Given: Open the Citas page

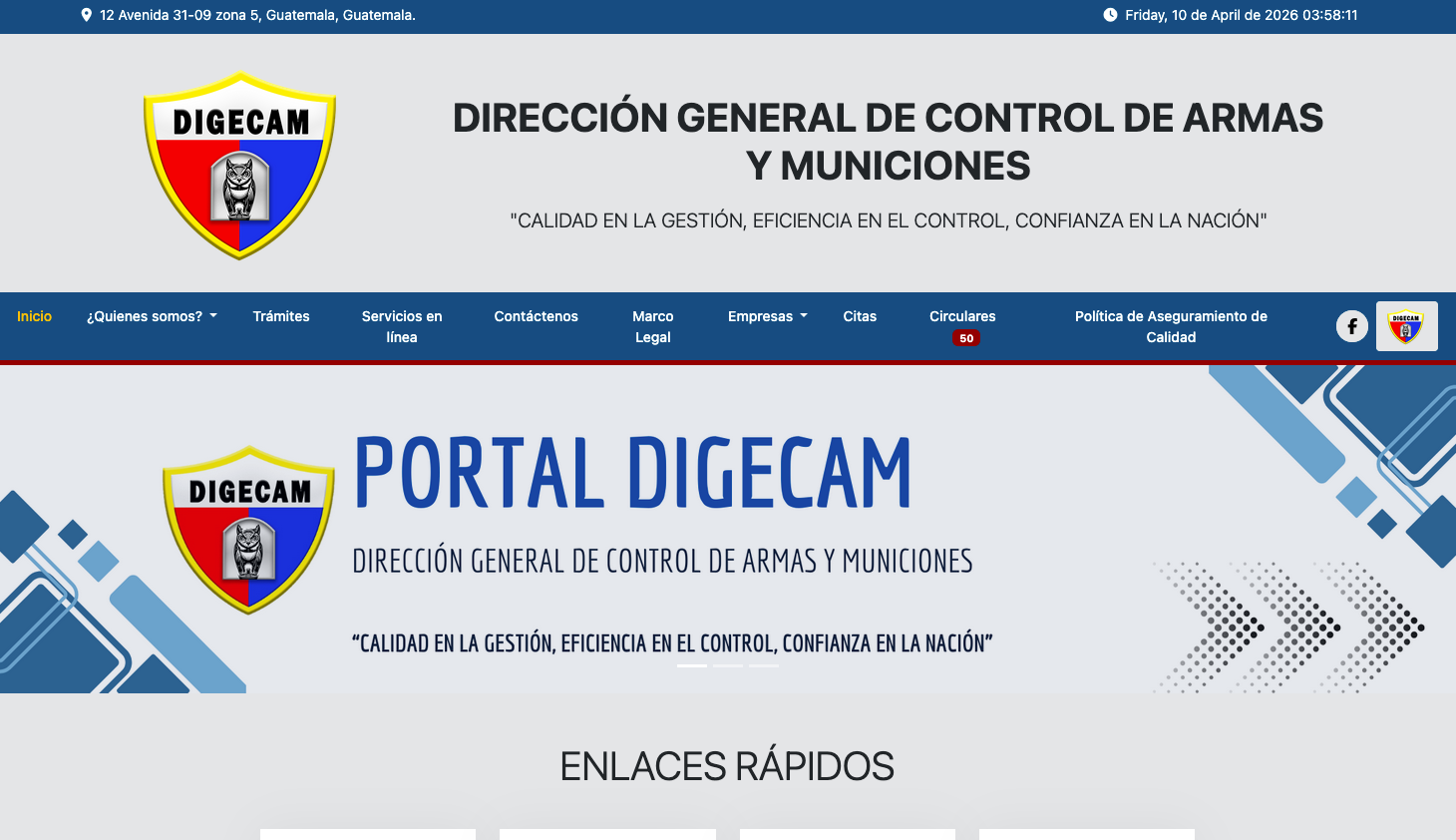Looking at the screenshot, I should [x=860, y=316].
